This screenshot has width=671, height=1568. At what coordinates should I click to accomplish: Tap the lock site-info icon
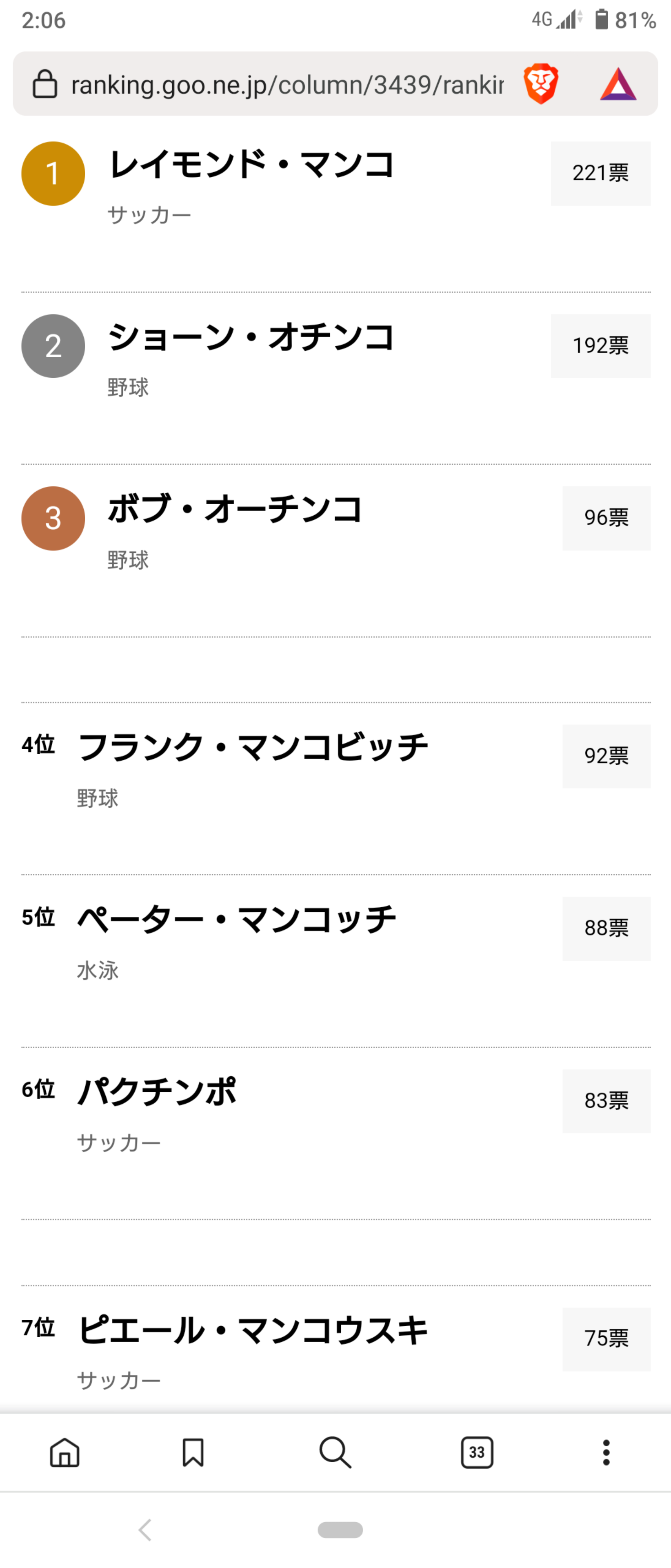tap(44, 84)
